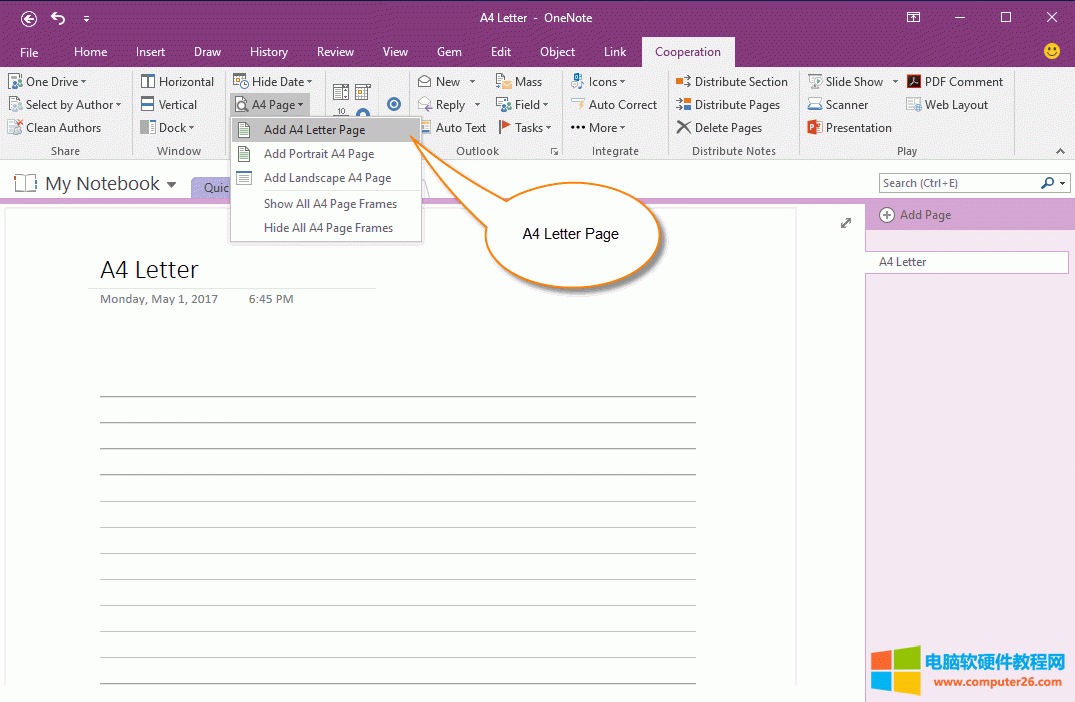
Task: Toggle Hide Date option
Action: pos(272,82)
